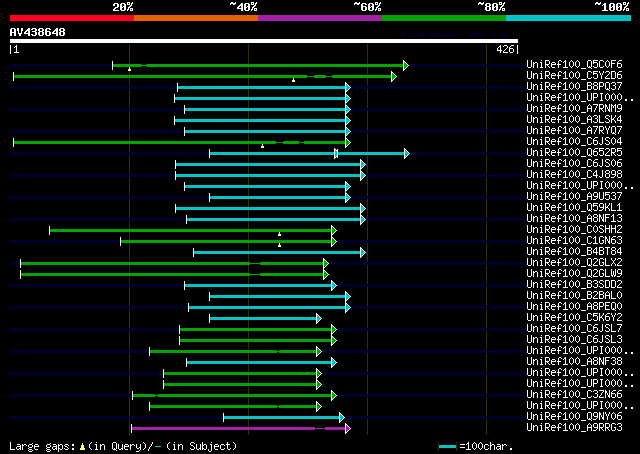The height and width of the screenshot is (454, 640).
Task: Select the UniRef100_Q652R5 label
Action: pos(574,153)
